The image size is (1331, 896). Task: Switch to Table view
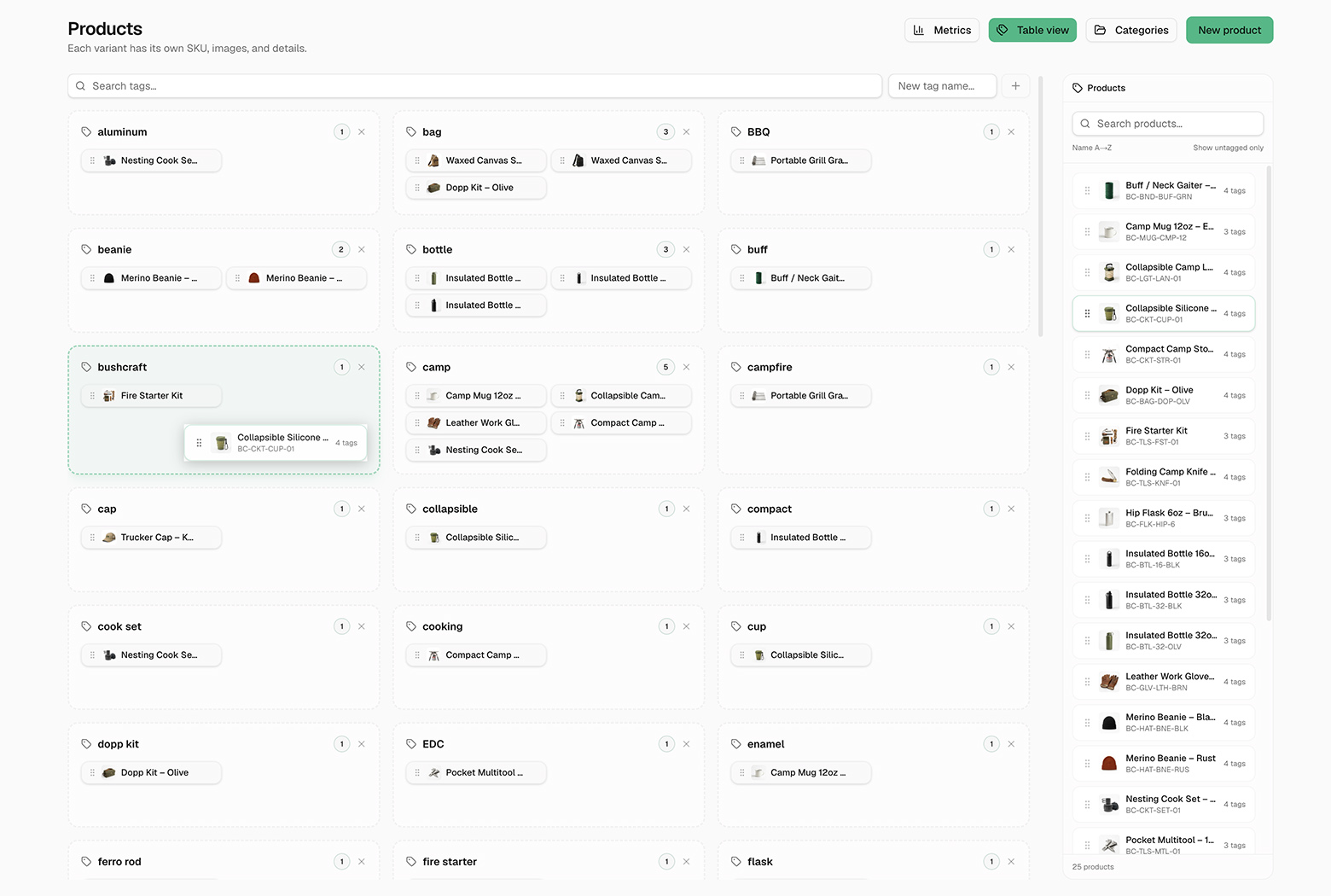click(1032, 30)
